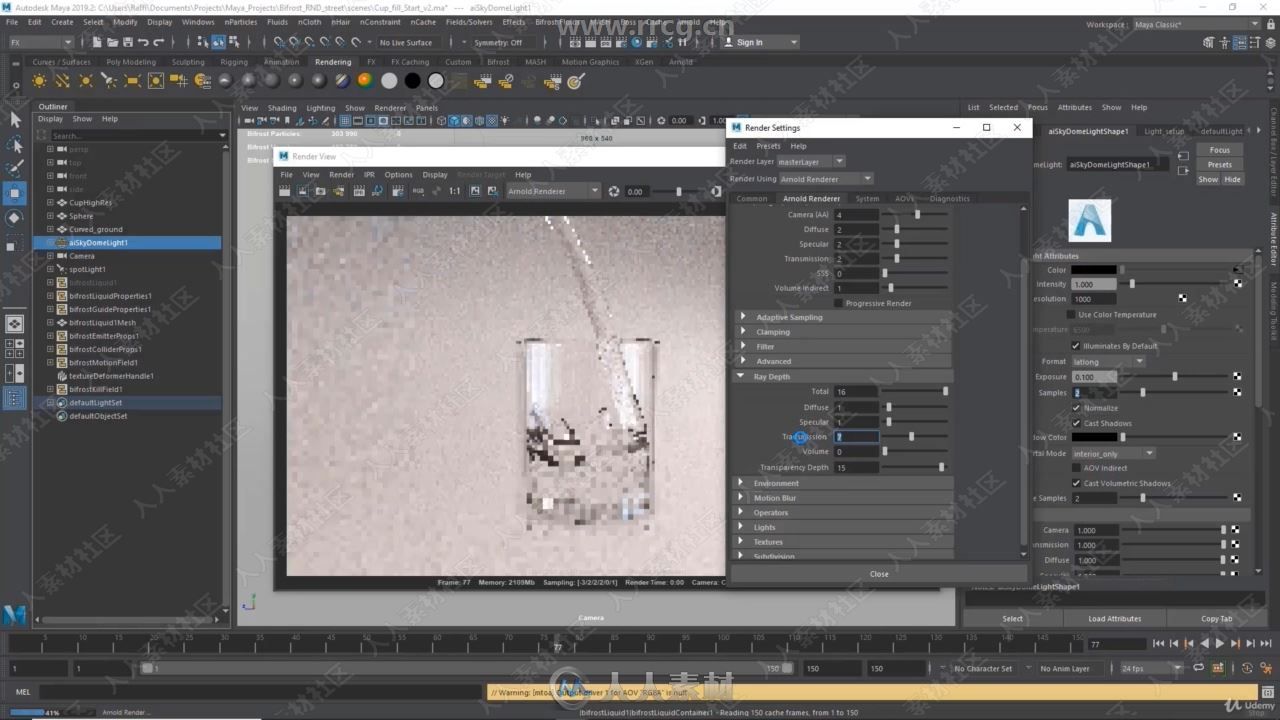Open Diagnostics tab in Render Settings
The width and height of the screenshot is (1280, 720).
click(x=949, y=198)
